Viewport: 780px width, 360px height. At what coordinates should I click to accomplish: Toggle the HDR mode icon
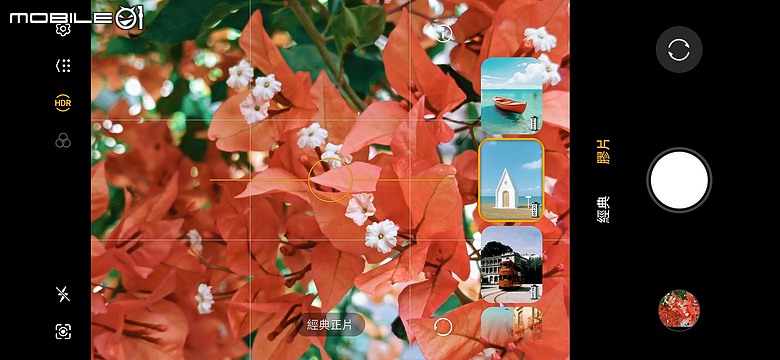[63, 103]
